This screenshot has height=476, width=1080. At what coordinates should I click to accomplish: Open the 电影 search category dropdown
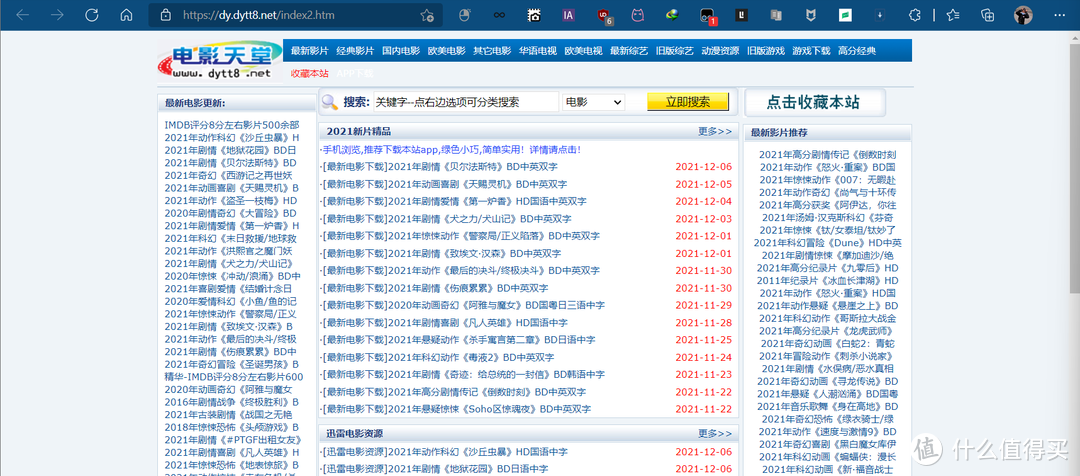tap(593, 103)
